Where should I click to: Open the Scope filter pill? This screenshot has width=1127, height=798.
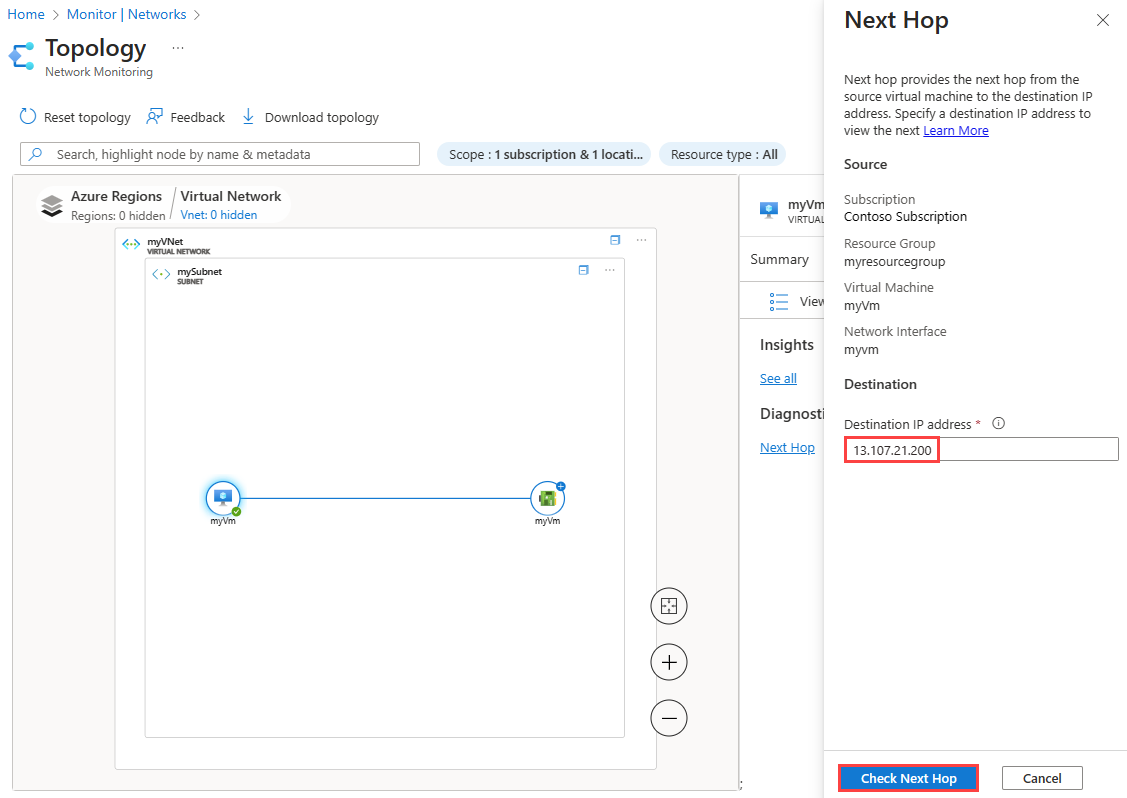pyautogui.click(x=544, y=155)
